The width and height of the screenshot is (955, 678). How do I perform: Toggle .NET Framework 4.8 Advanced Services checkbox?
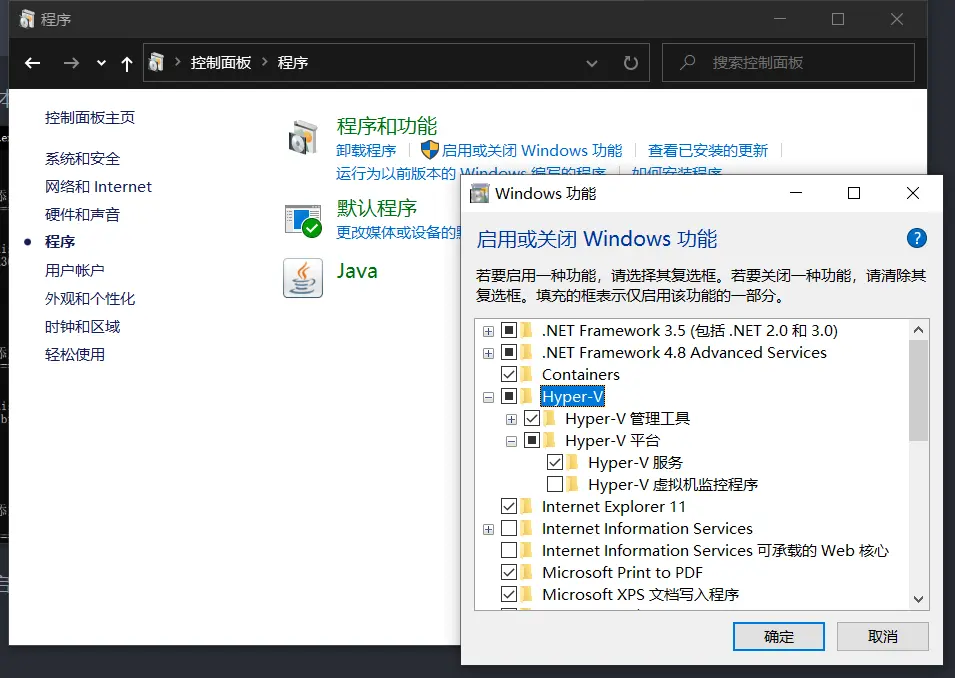click(x=509, y=352)
